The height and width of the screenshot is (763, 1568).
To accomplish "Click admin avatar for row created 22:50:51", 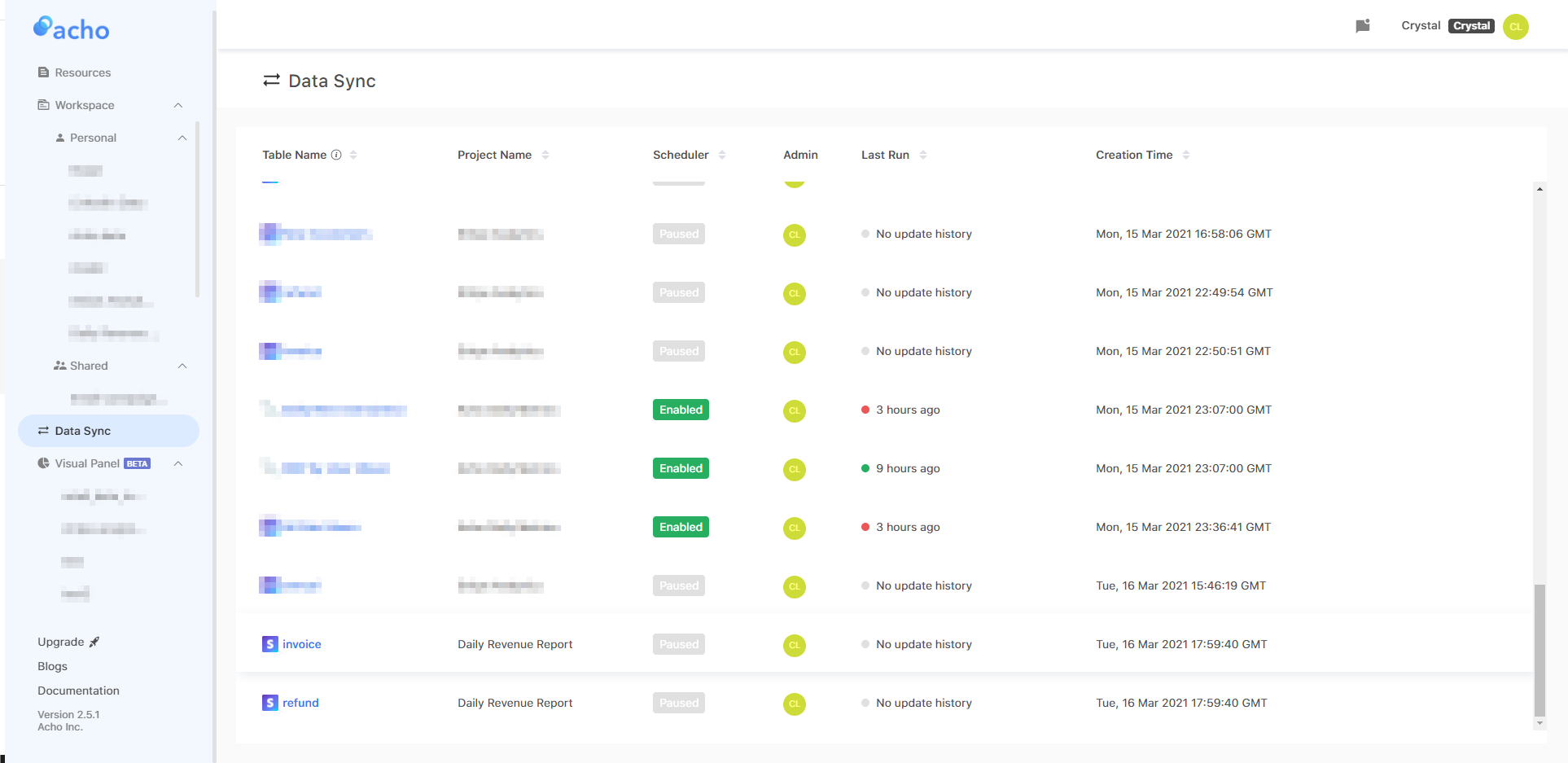I will tap(795, 352).
